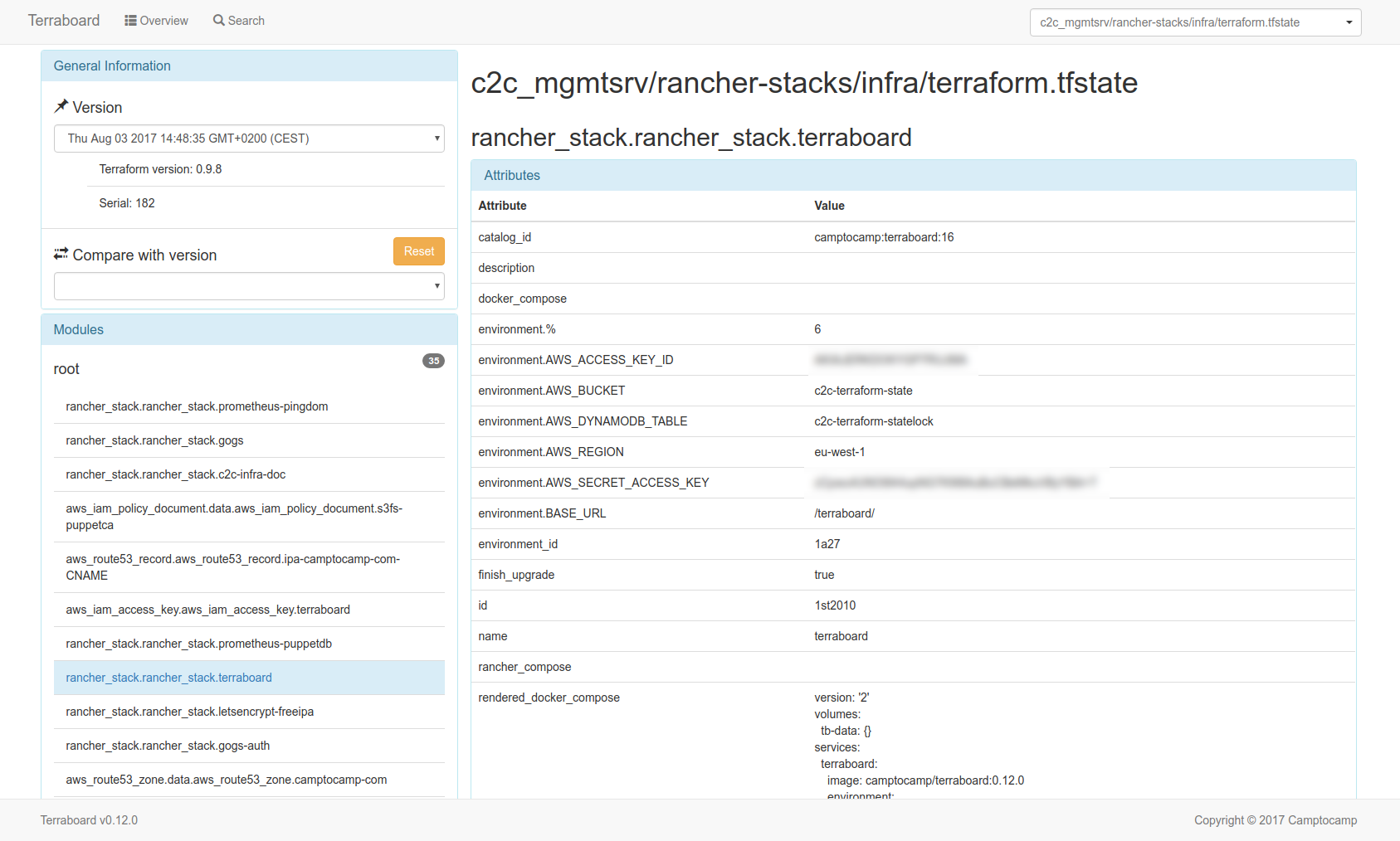The height and width of the screenshot is (841, 1400).
Task: Select rancher_stack.gogs-auth resource
Action: [x=249, y=746]
